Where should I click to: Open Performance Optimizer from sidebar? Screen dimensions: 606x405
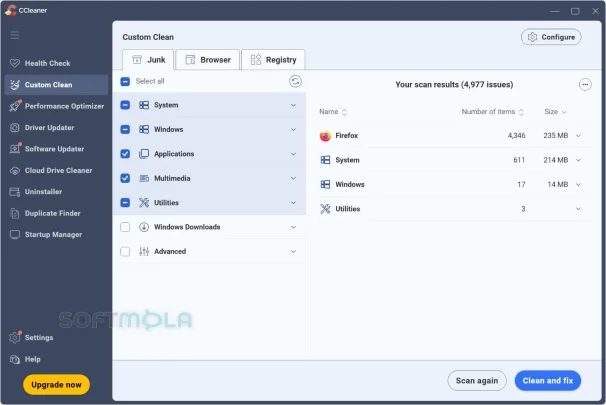tap(56, 106)
